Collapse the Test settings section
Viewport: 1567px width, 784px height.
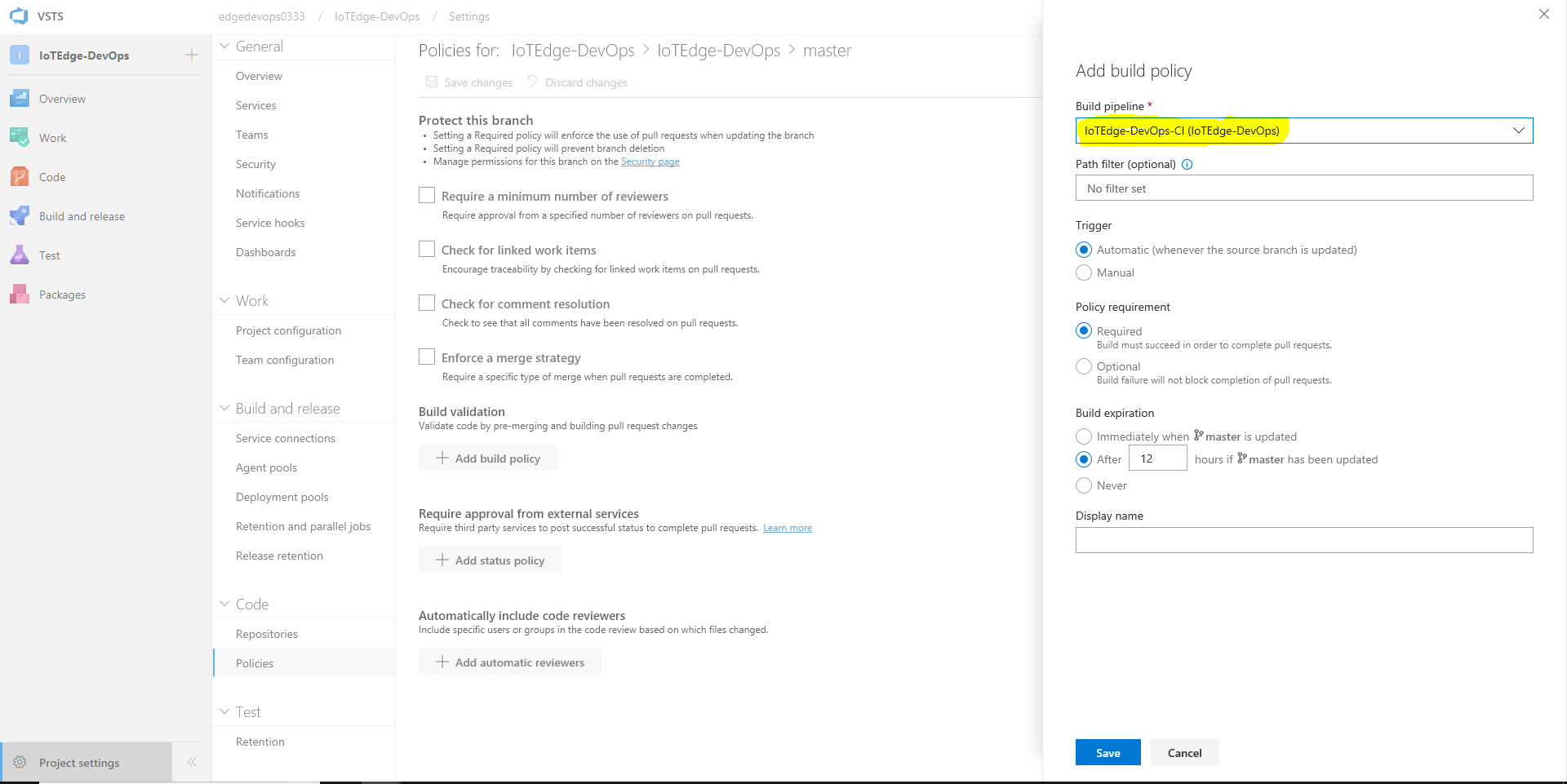(224, 712)
